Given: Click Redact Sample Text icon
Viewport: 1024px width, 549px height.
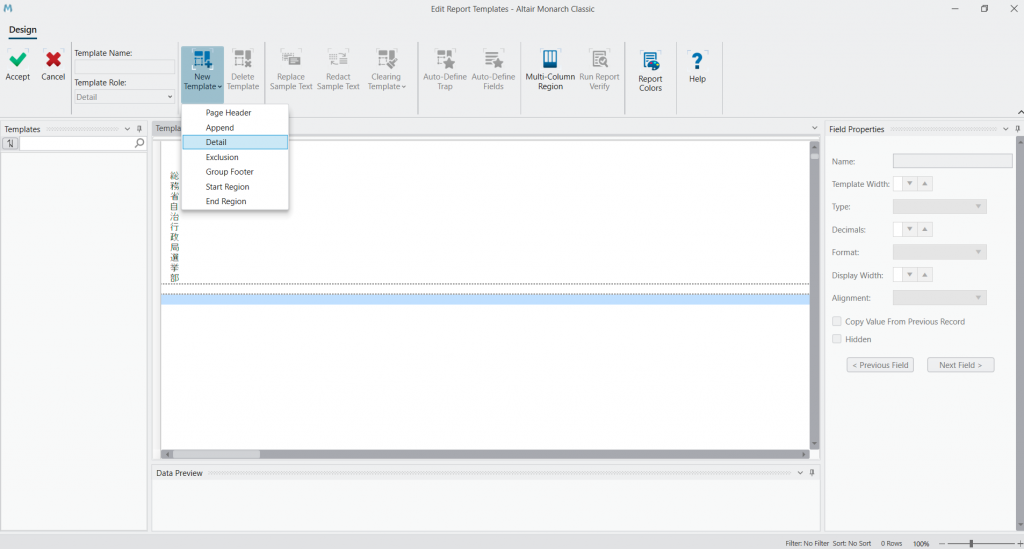Looking at the screenshot, I should coord(338,59).
